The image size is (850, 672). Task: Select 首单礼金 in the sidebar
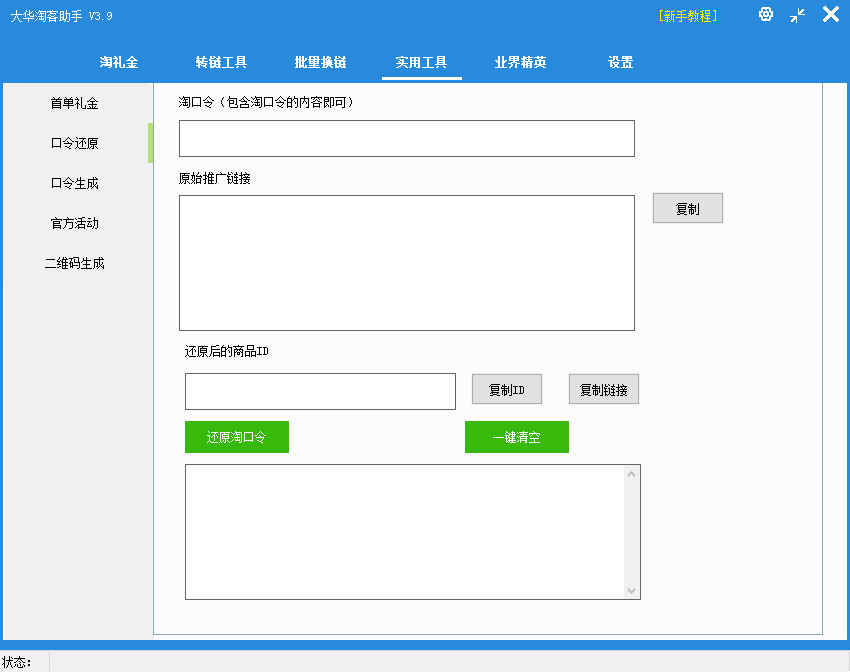75,103
